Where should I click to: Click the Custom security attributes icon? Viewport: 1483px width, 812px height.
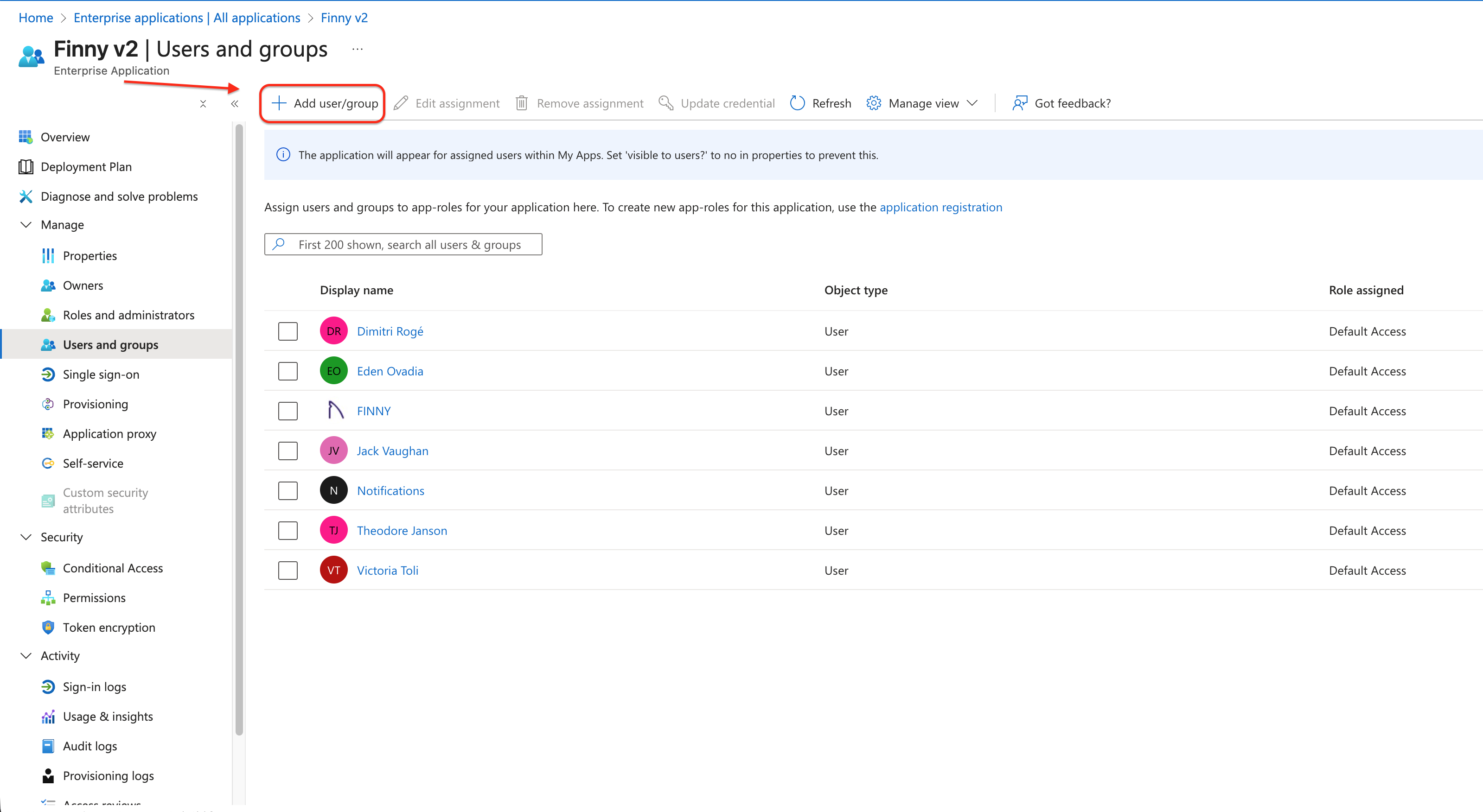(x=48, y=501)
